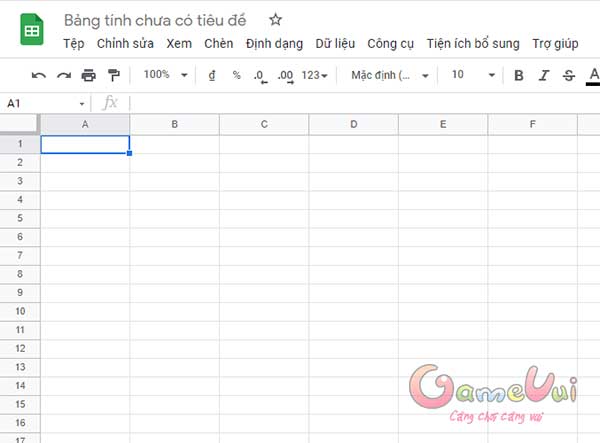Image resolution: width=600 pixels, height=443 pixels.
Task: Click cell F6
Action: tap(533, 238)
